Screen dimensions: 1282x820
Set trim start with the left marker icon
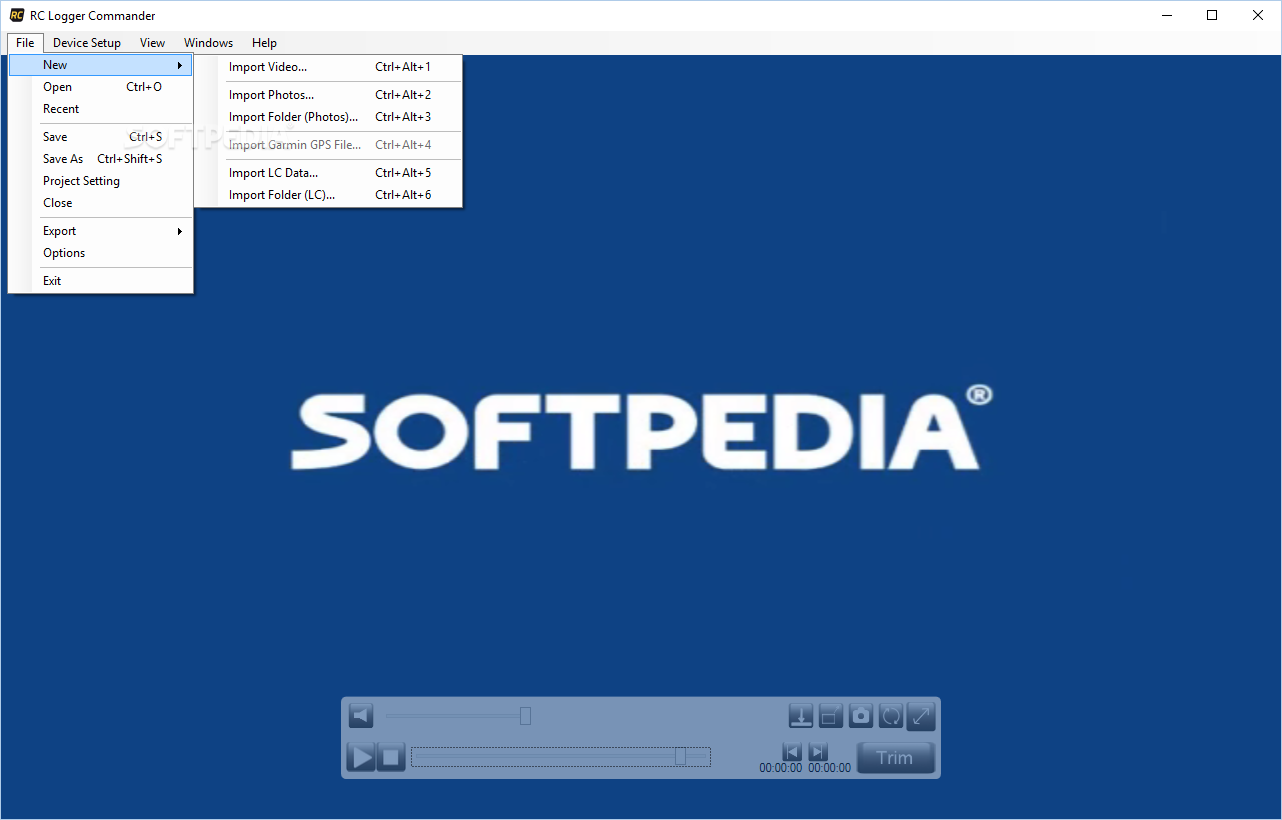click(792, 752)
